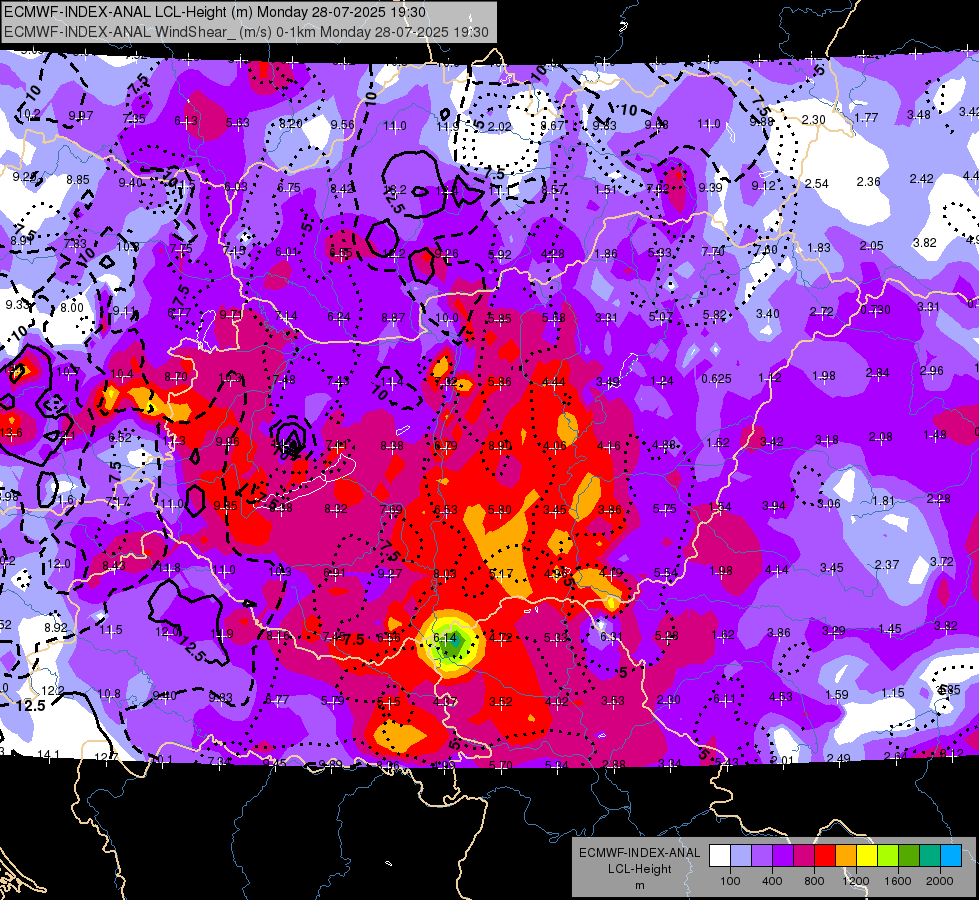The image size is (979, 900).
Task: Select the vivid purple swatch above 400
Action: point(783,856)
